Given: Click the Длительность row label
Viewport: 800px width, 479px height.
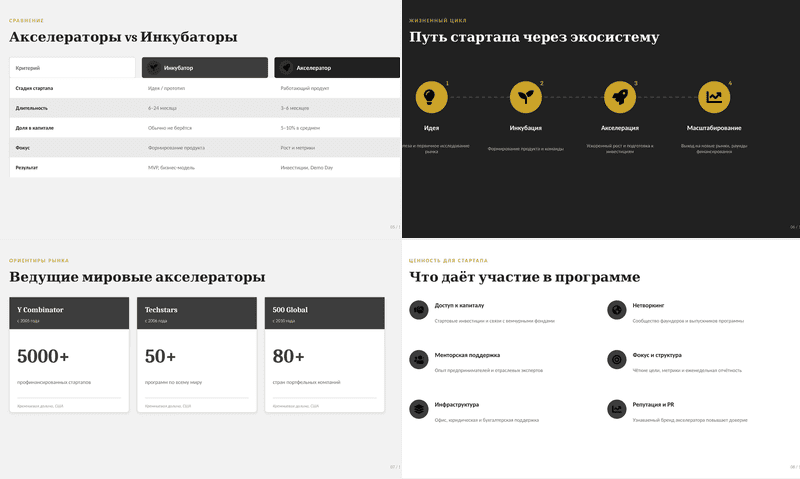Looking at the screenshot, I should [x=32, y=108].
